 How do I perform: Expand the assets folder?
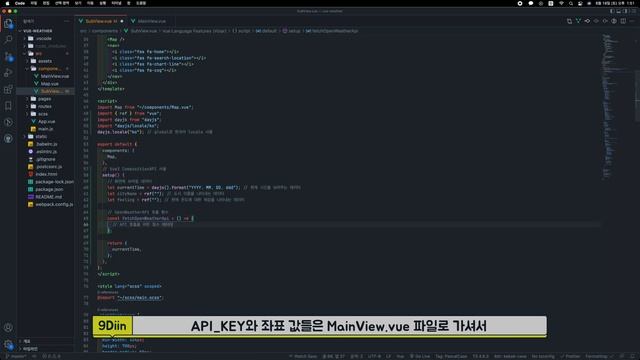tap(45, 61)
